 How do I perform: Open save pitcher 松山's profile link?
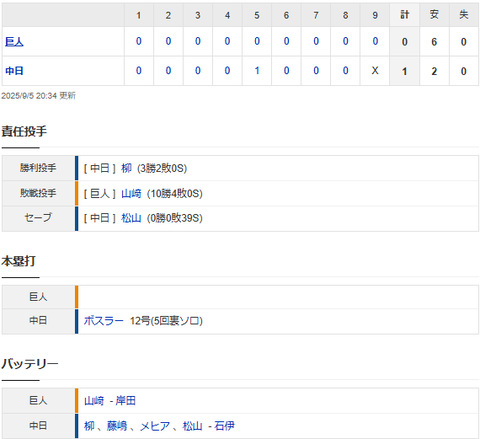(x=131, y=218)
